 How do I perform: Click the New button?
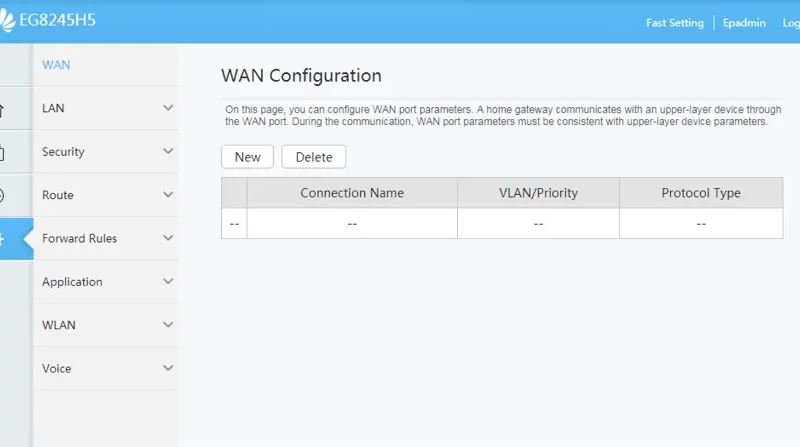click(247, 157)
